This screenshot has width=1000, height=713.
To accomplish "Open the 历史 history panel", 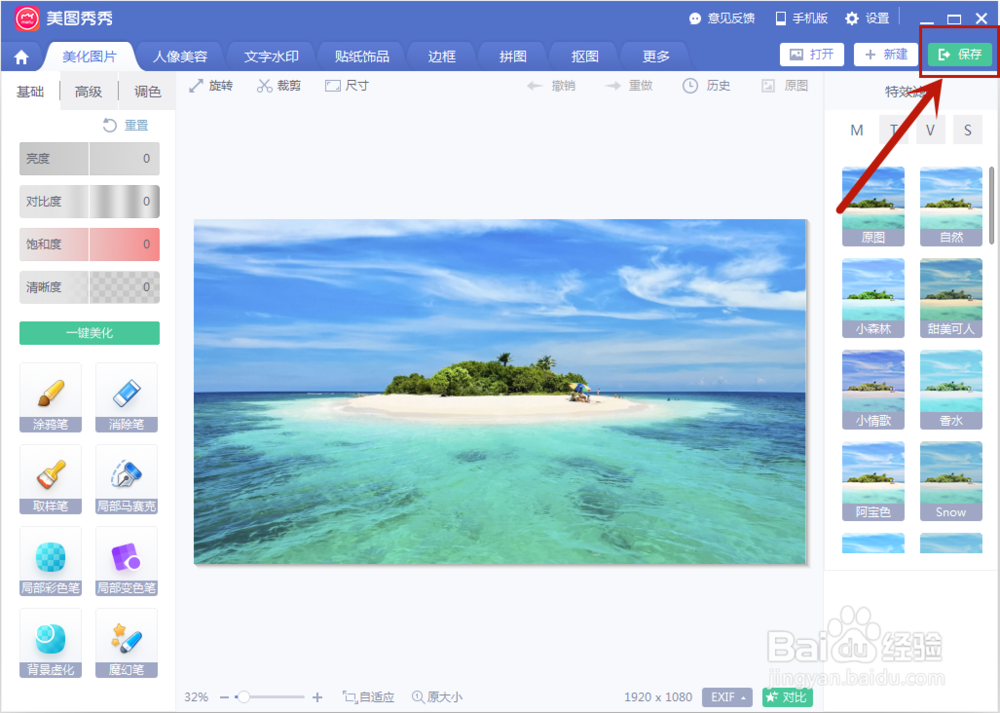I will 707,85.
